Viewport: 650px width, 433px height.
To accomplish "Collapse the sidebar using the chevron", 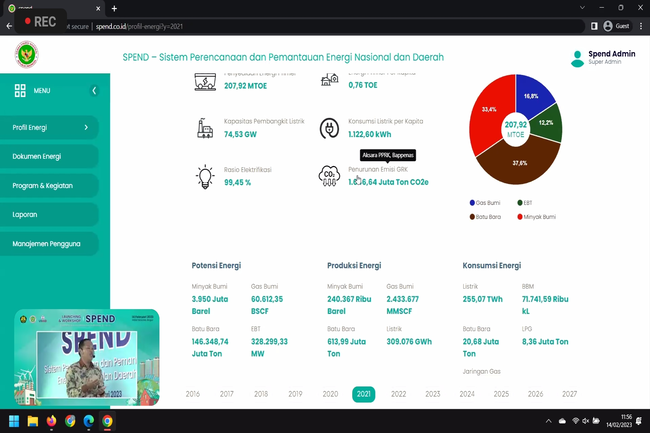I will [x=94, y=90].
